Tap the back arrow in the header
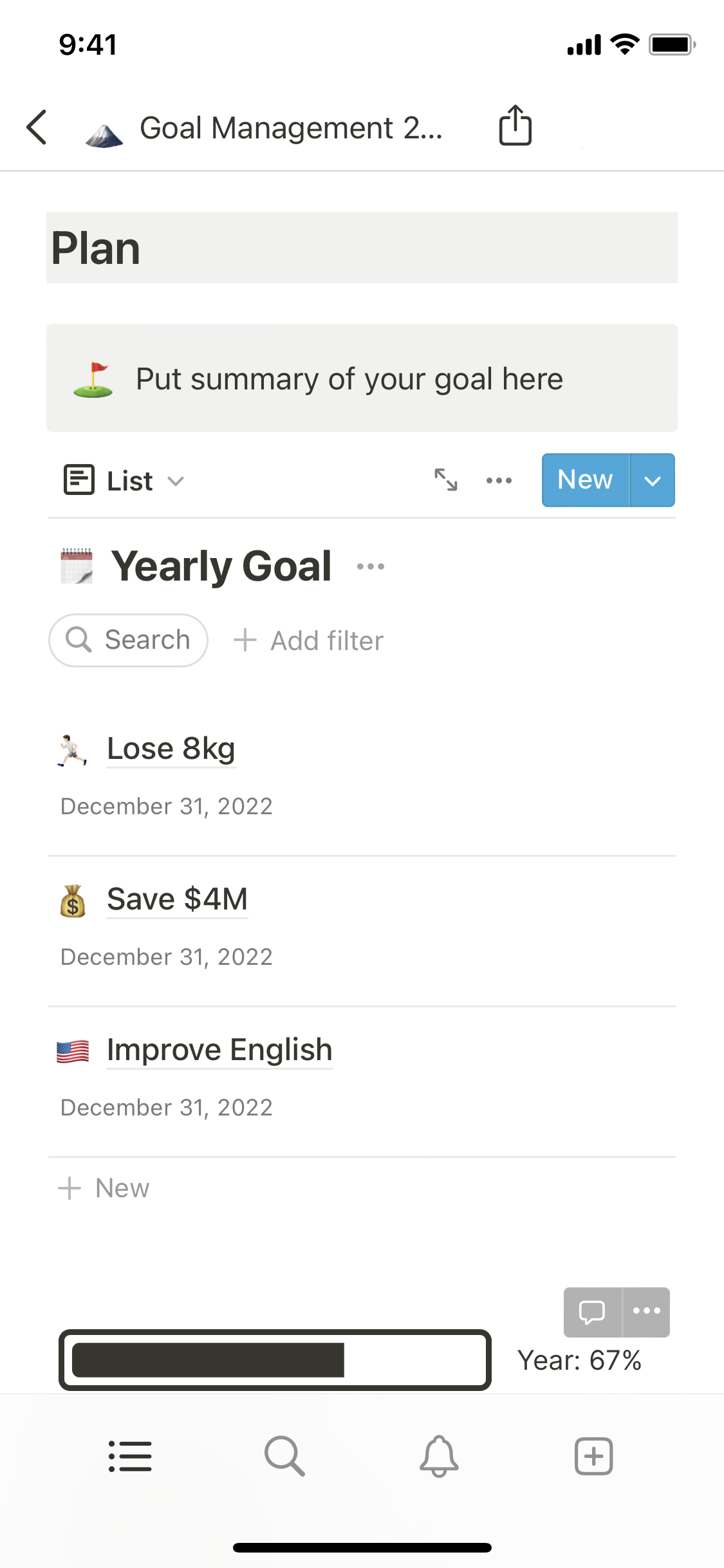This screenshot has width=724, height=1568. (37, 127)
